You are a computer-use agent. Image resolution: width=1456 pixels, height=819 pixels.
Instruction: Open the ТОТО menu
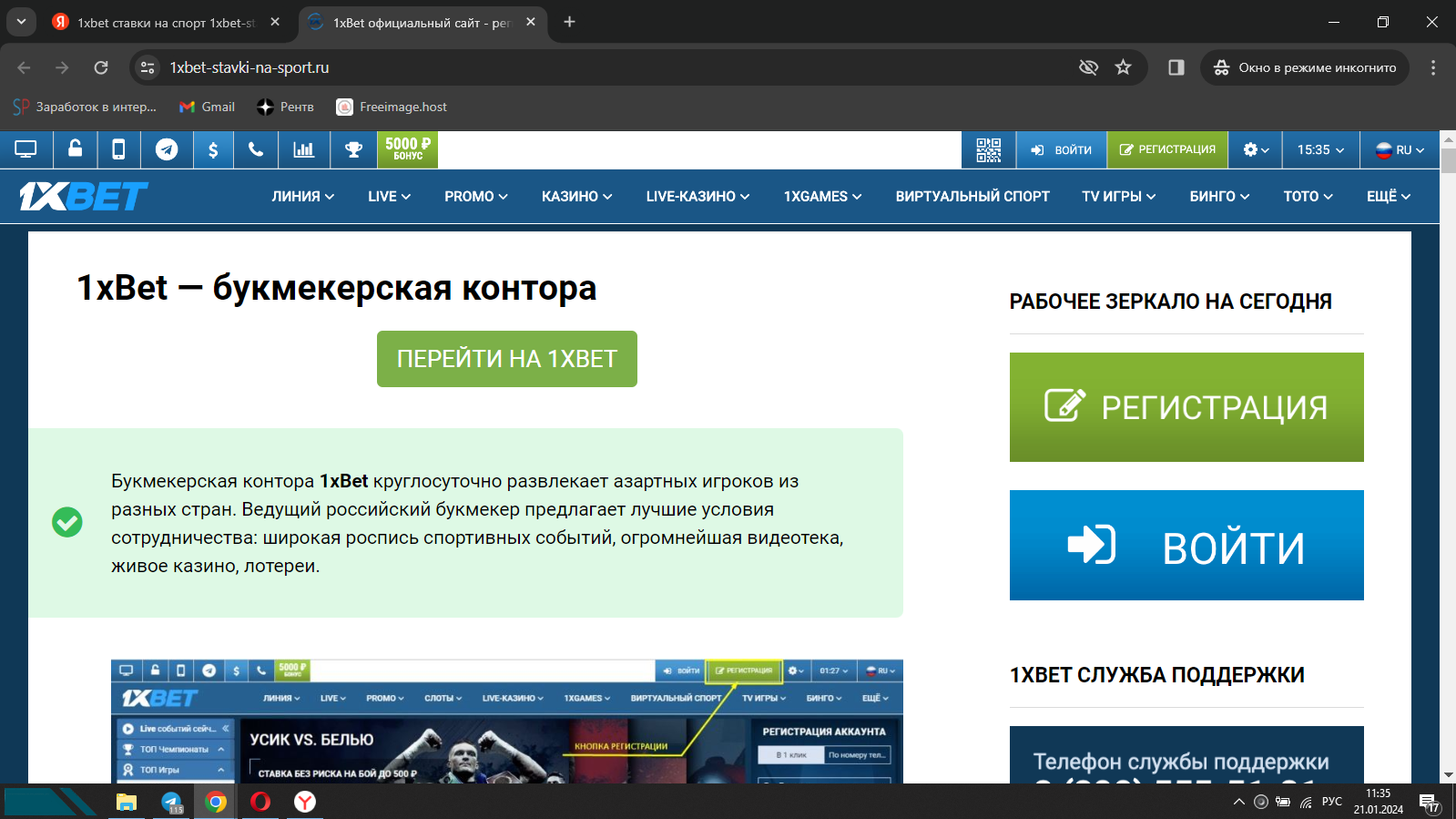click(1308, 196)
